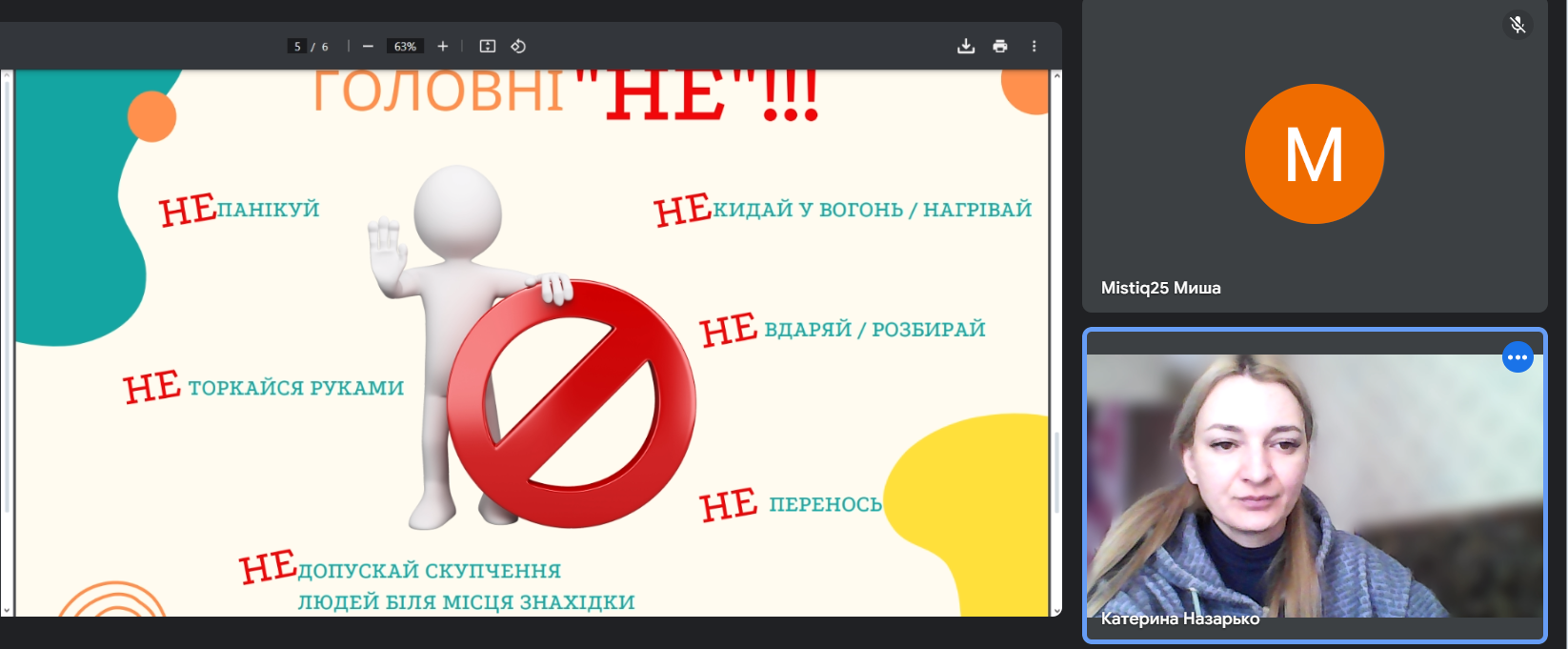Print the PDF document
1568x649 pixels.
[1000, 47]
